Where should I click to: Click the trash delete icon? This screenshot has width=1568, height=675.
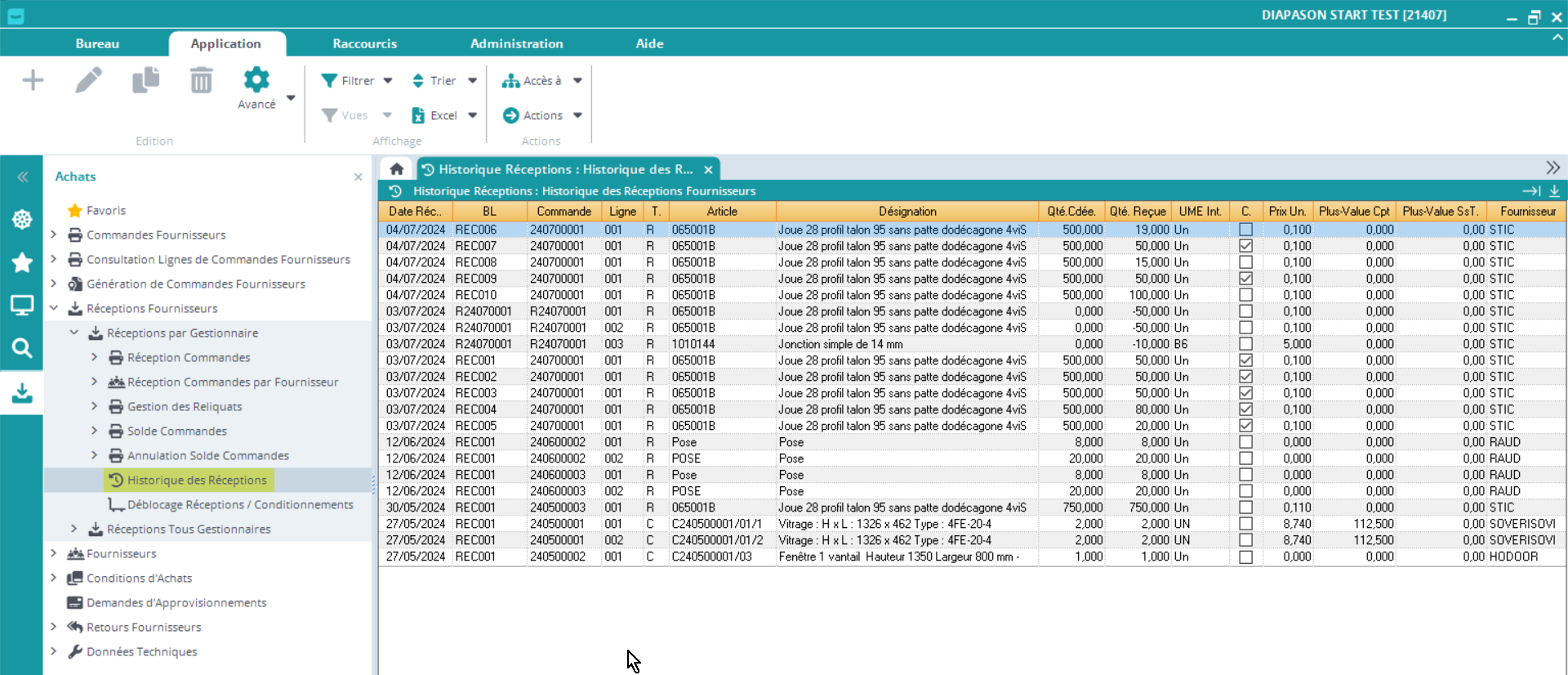click(201, 80)
